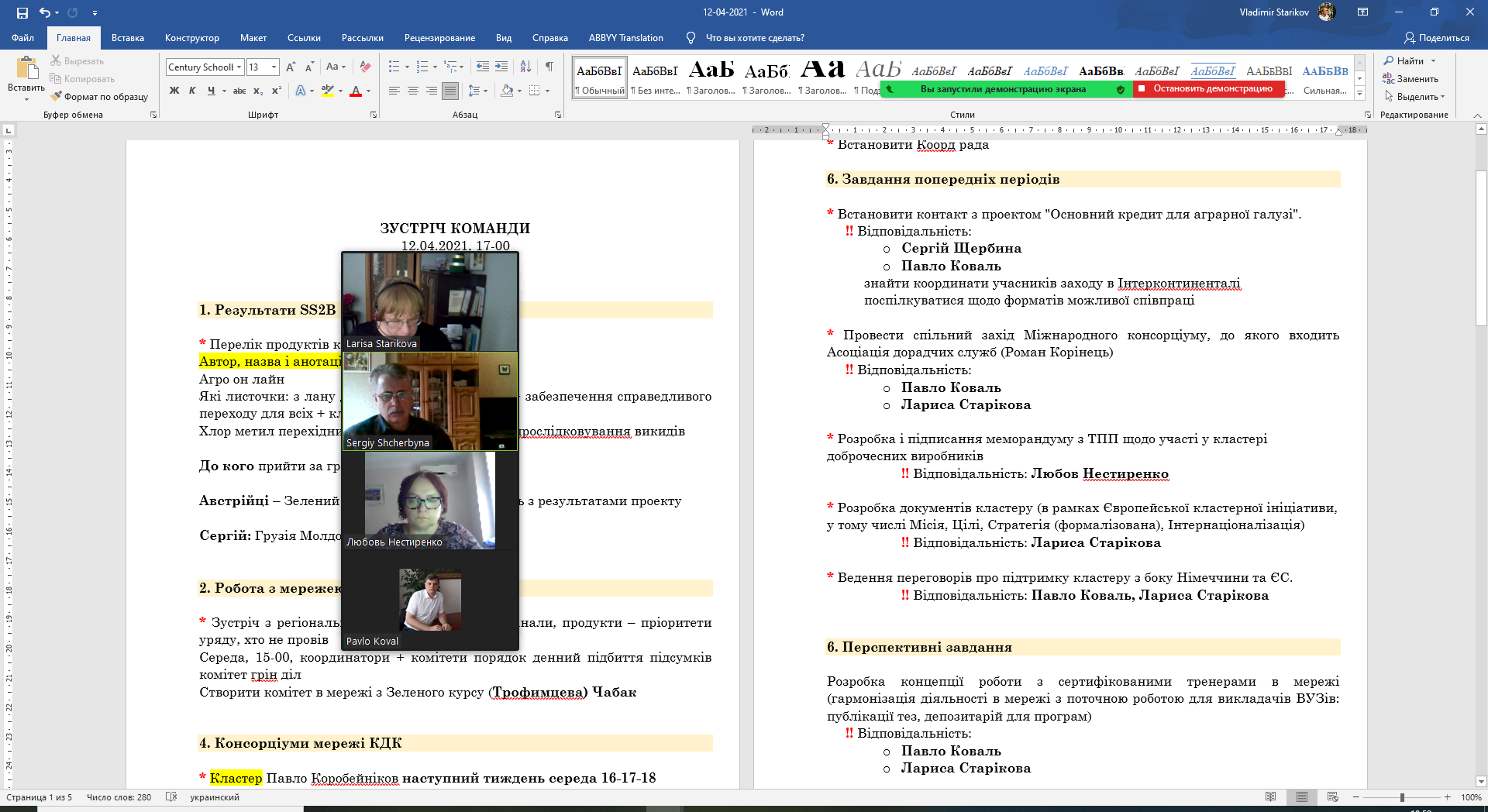Click Format Painter (Формат по образцу)
The width and height of the screenshot is (1488, 812).
pos(99,97)
